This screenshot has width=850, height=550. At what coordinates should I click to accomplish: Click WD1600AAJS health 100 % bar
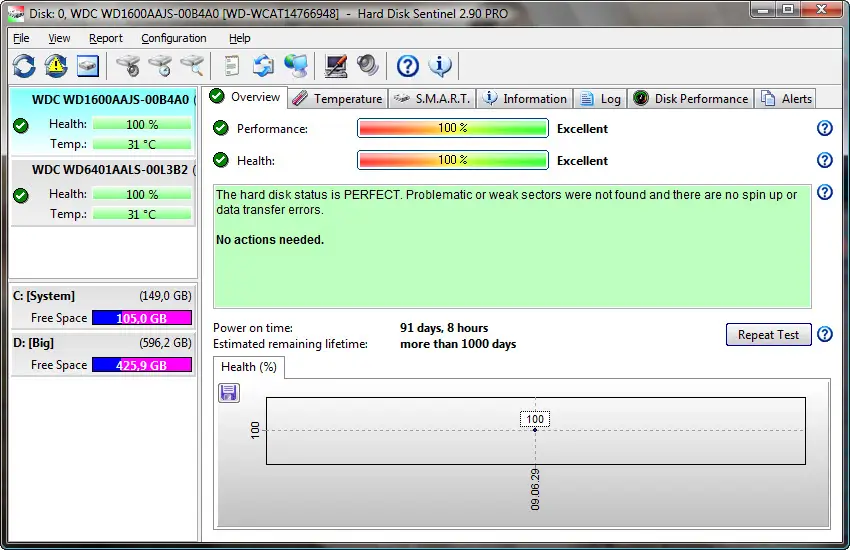[142, 125]
